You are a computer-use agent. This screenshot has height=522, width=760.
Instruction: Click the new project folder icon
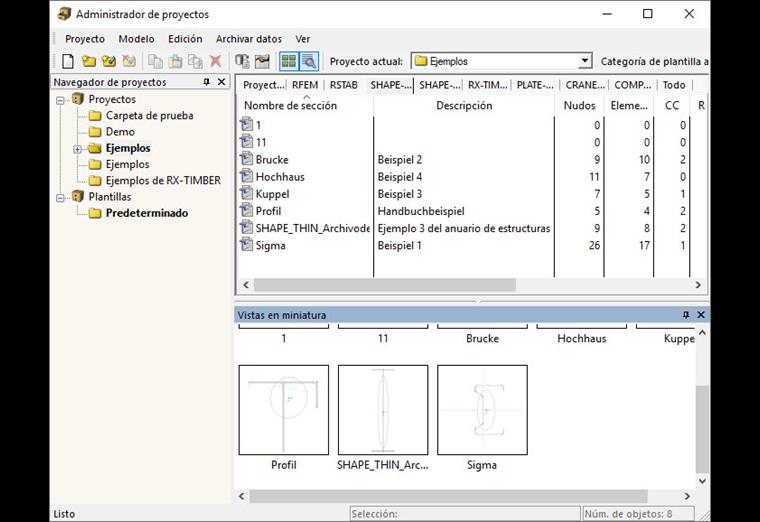click(x=88, y=61)
